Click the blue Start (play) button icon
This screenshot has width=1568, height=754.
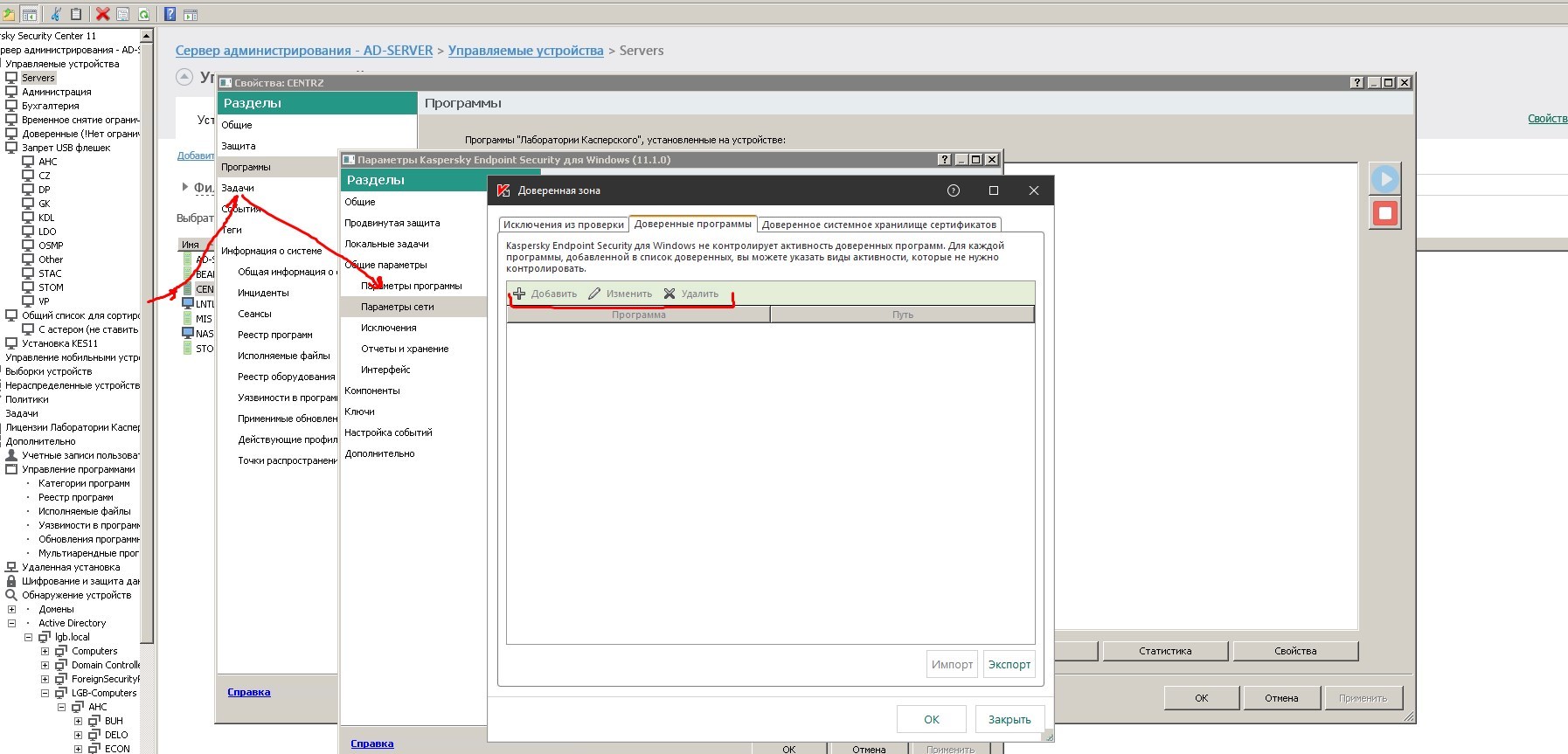(1385, 179)
